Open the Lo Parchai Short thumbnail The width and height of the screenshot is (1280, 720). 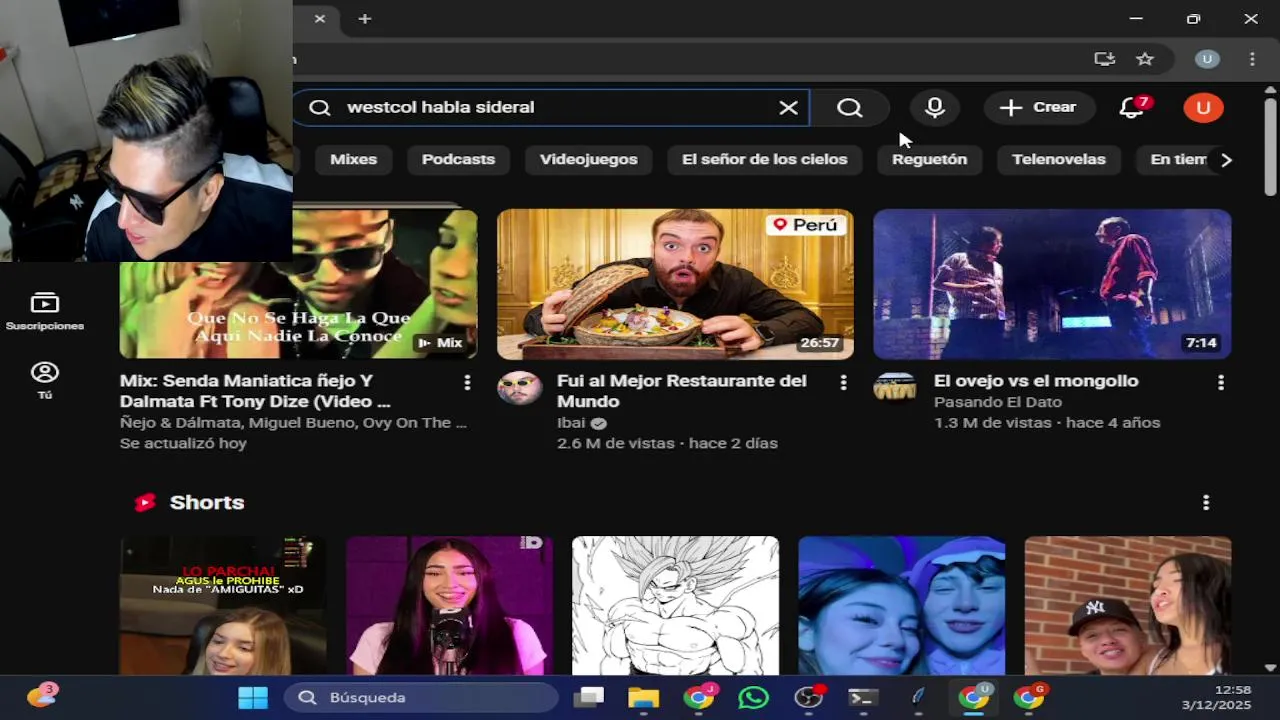(223, 606)
